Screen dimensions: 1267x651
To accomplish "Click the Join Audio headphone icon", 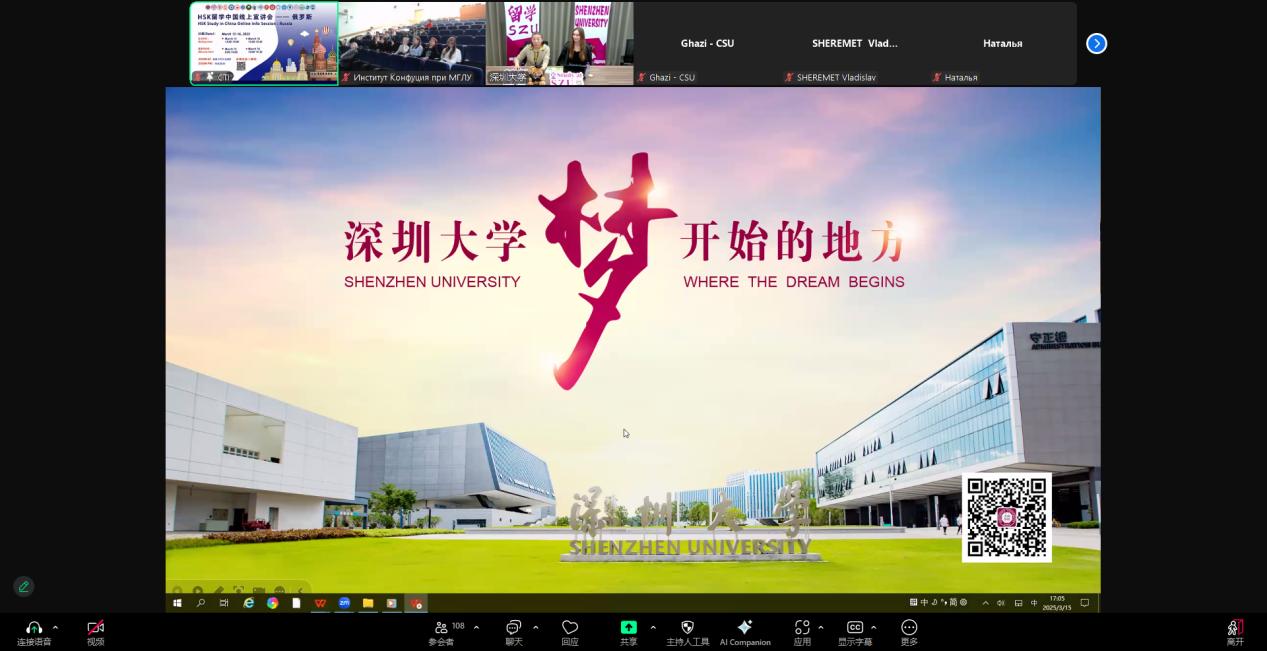I will [x=34, y=628].
